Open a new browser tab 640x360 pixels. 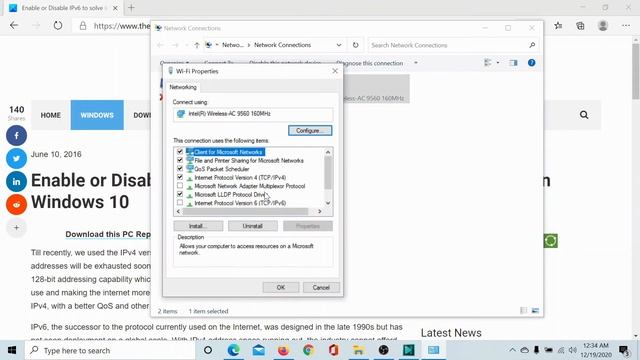(x=131, y=8)
